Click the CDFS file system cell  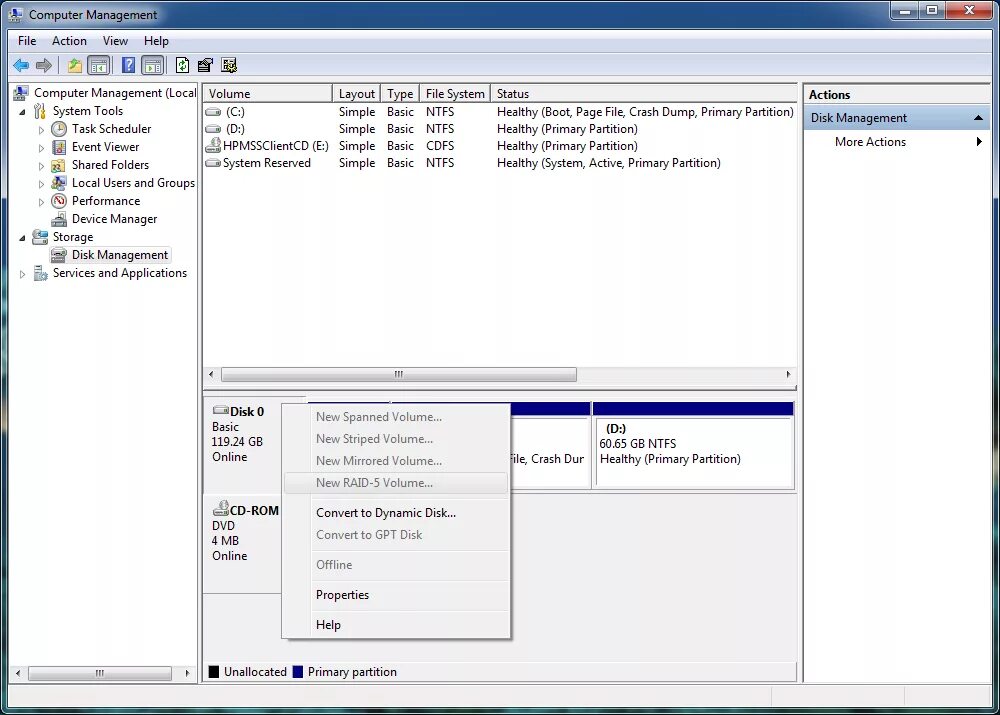pyautogui.click(x=440, y=146)
